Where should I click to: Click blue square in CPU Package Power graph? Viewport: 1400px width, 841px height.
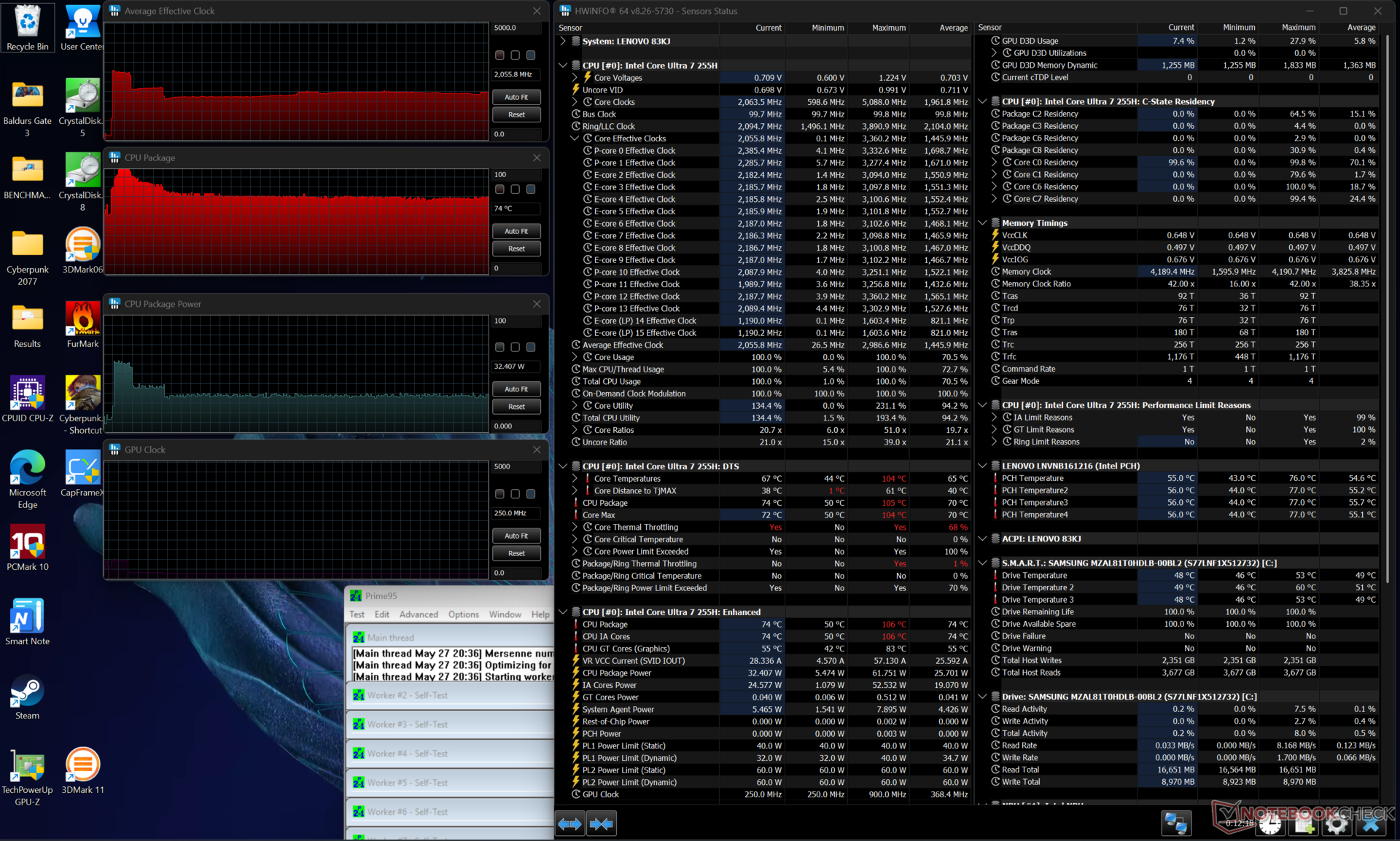tap(531, 348)
